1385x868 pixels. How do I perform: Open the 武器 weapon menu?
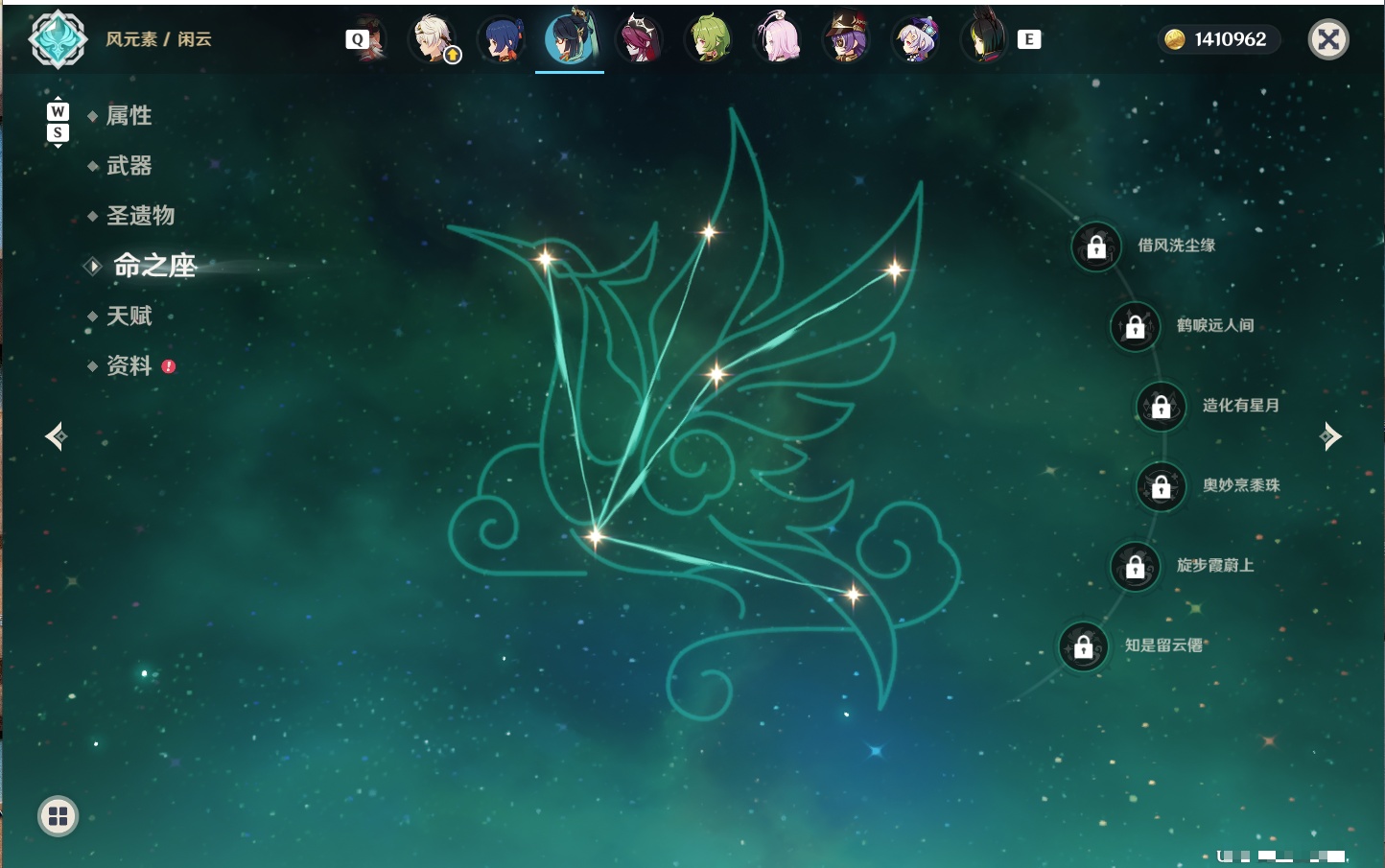[x=129, y=166]
